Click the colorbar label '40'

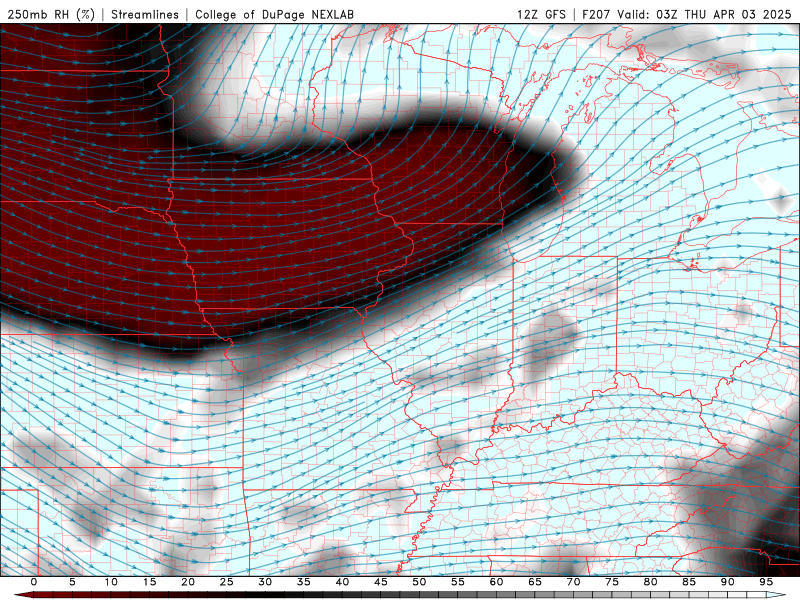pos(342,582)
